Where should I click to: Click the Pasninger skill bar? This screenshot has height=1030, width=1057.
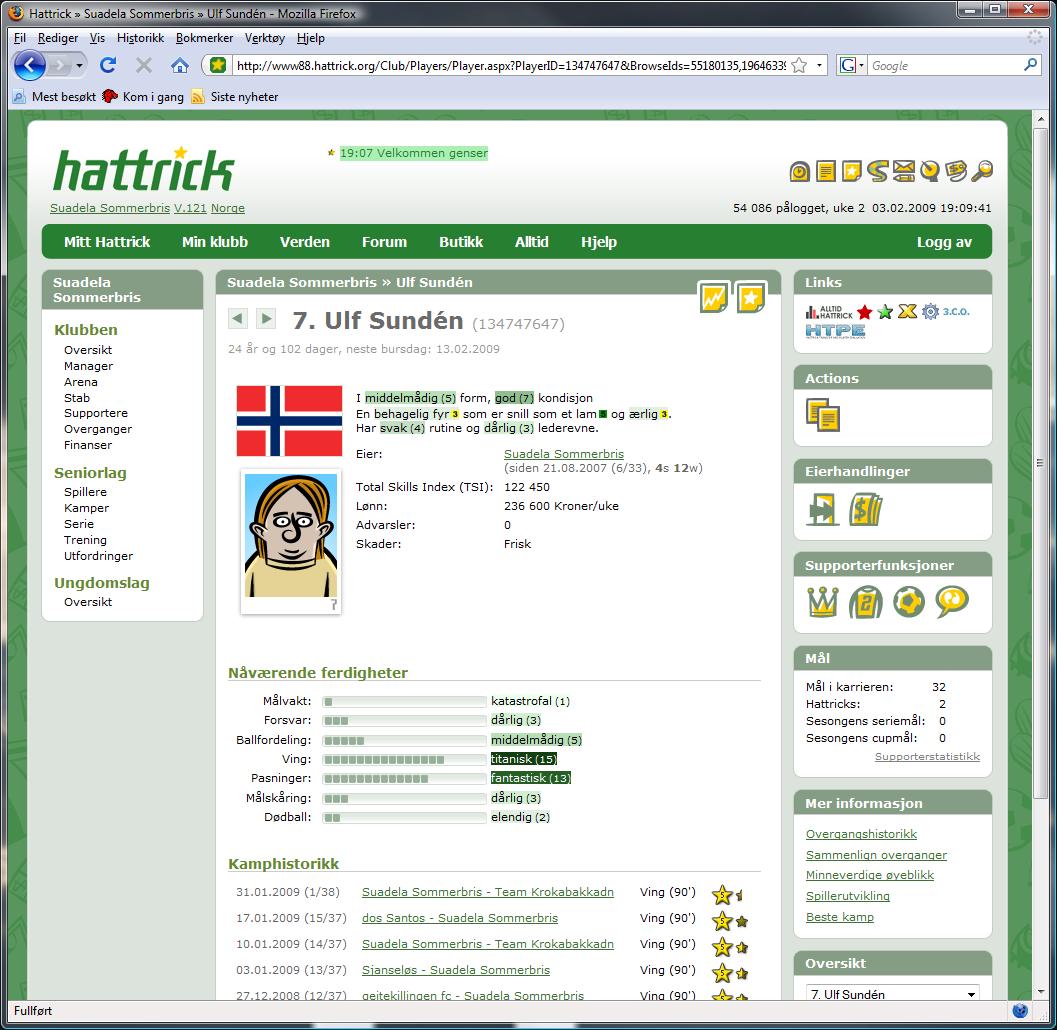[404, 779]
